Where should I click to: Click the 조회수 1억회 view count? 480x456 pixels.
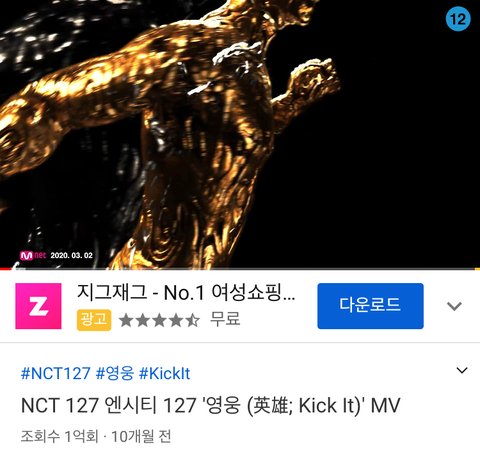click(x=60, y=436)
